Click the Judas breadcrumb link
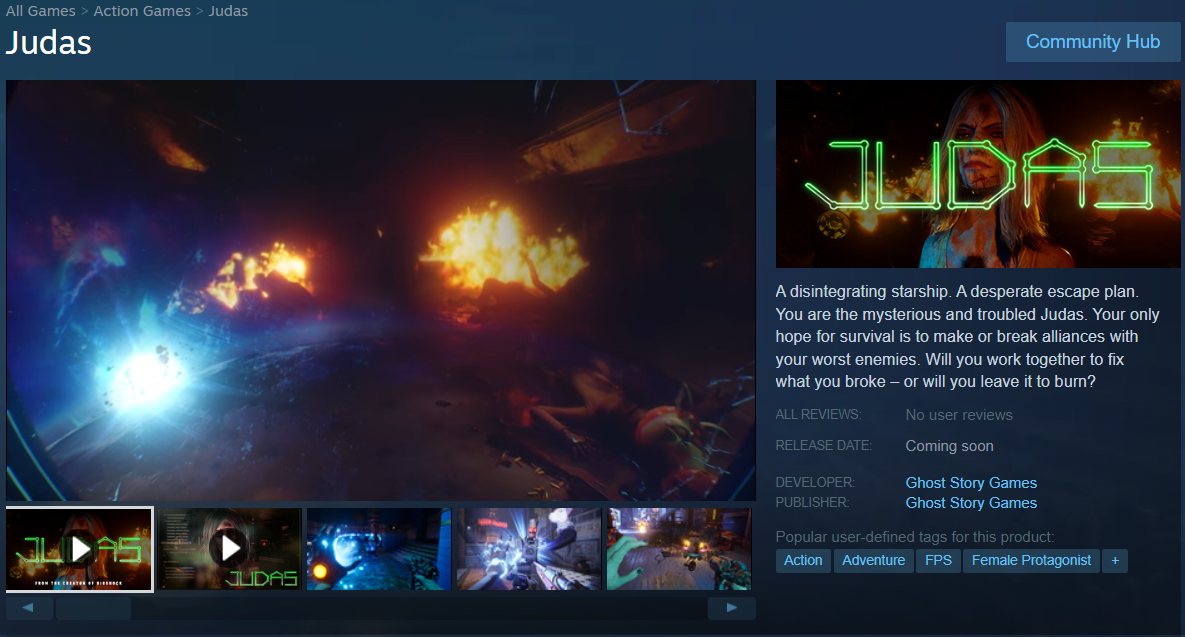The image size is (1185, 637). tap(228, 11)
